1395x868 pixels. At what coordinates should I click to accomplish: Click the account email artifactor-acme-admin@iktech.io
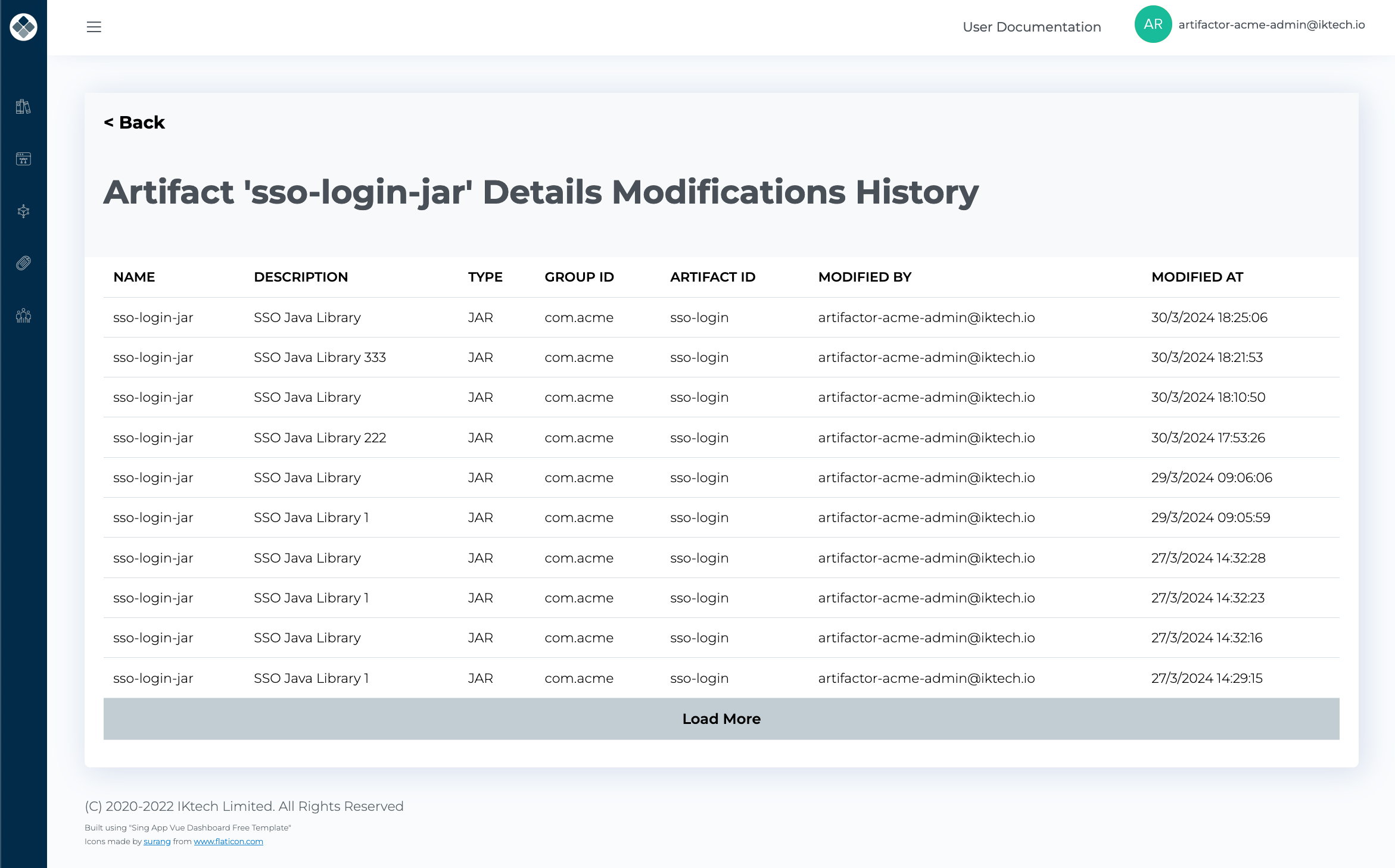coord(1272,24)
